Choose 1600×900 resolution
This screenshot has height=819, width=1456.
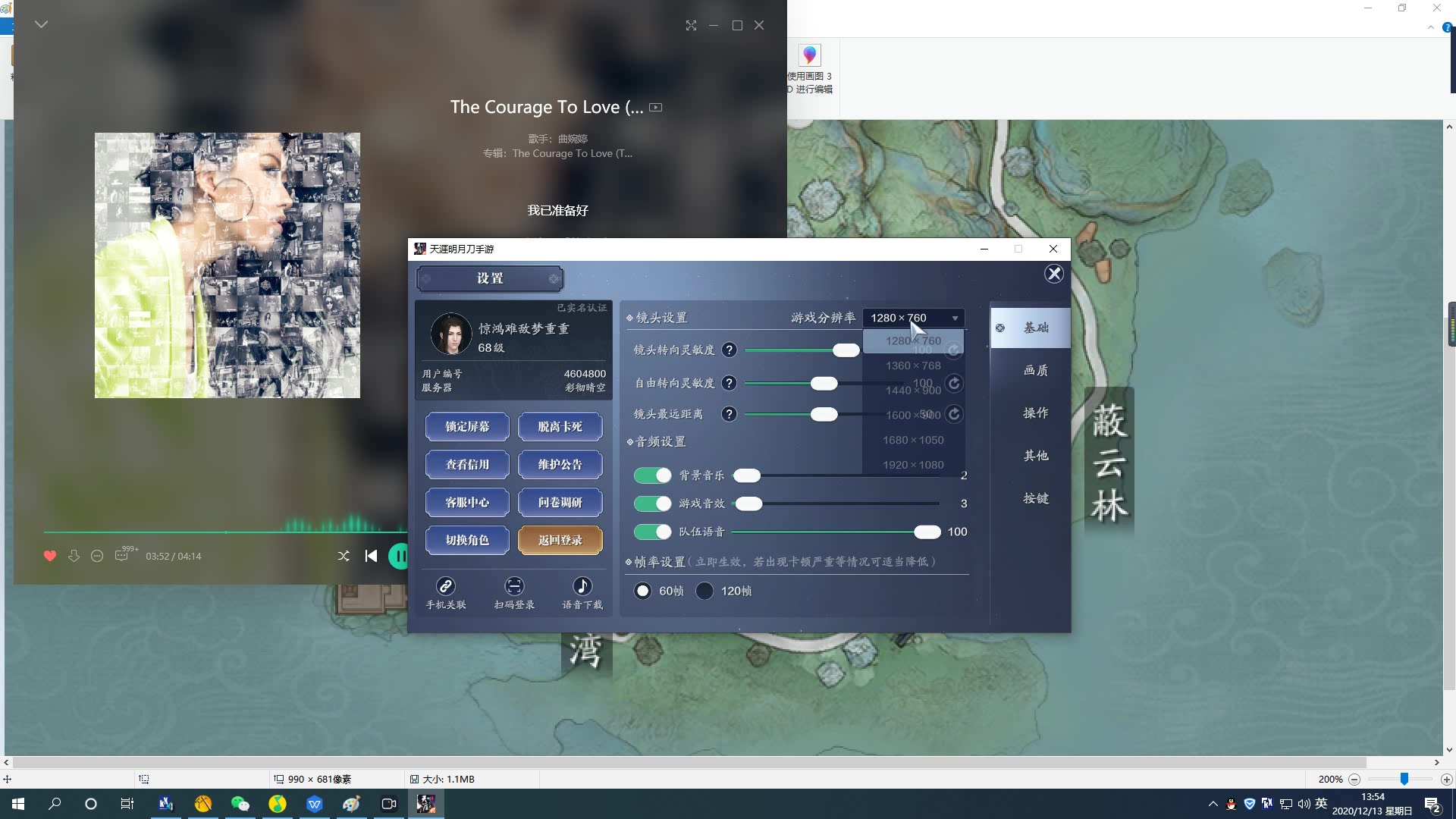pyautogui.click(x=914, y=416)
